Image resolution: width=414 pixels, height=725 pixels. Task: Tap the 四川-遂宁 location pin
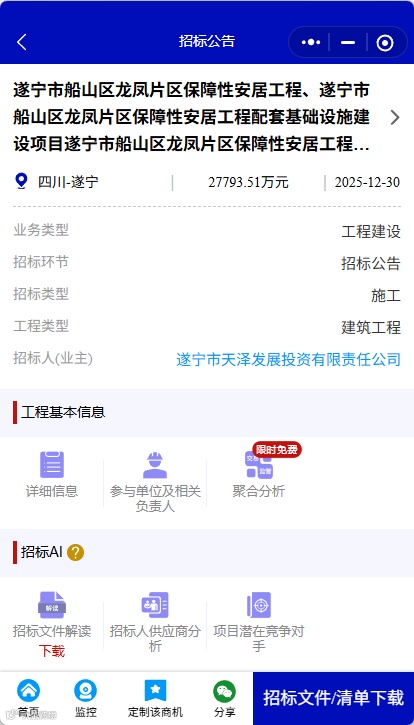pos(21,181)
